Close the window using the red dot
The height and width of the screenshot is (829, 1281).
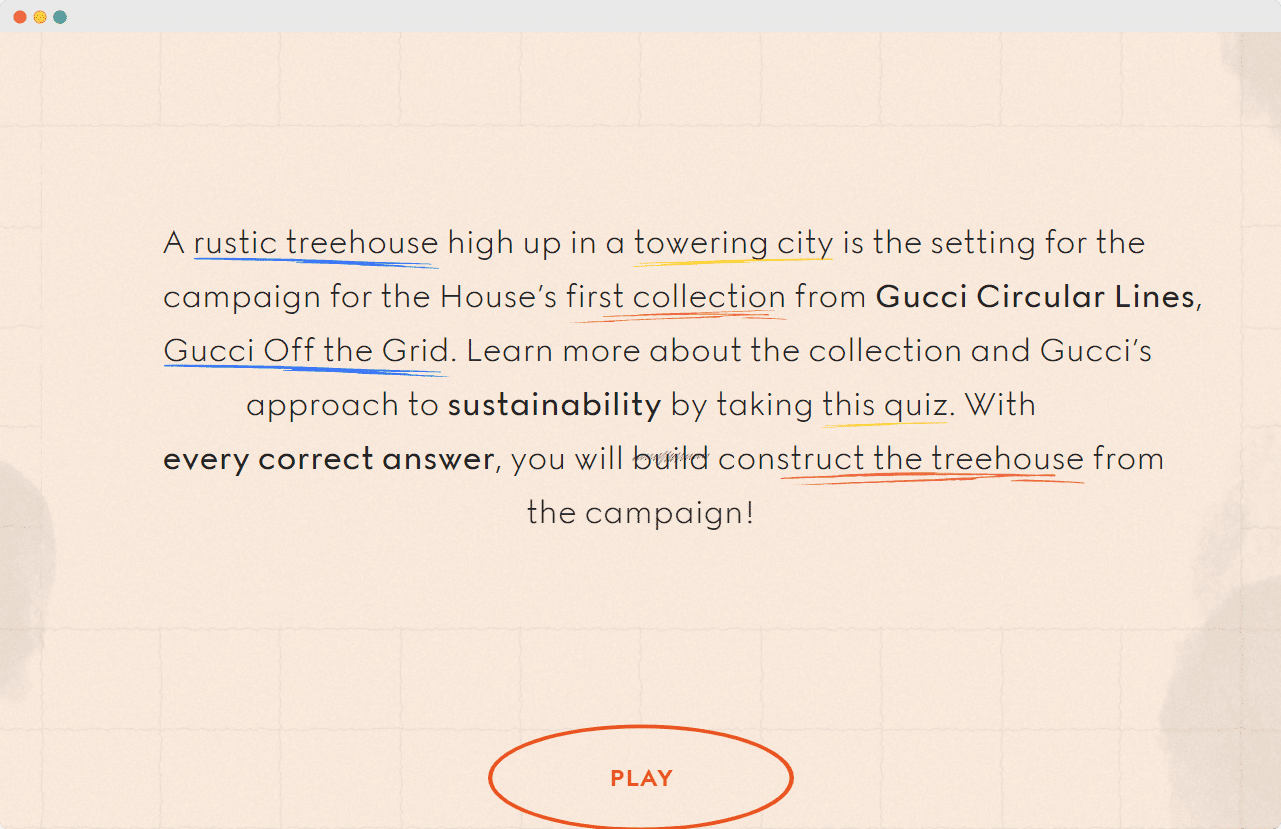(20, 17)
